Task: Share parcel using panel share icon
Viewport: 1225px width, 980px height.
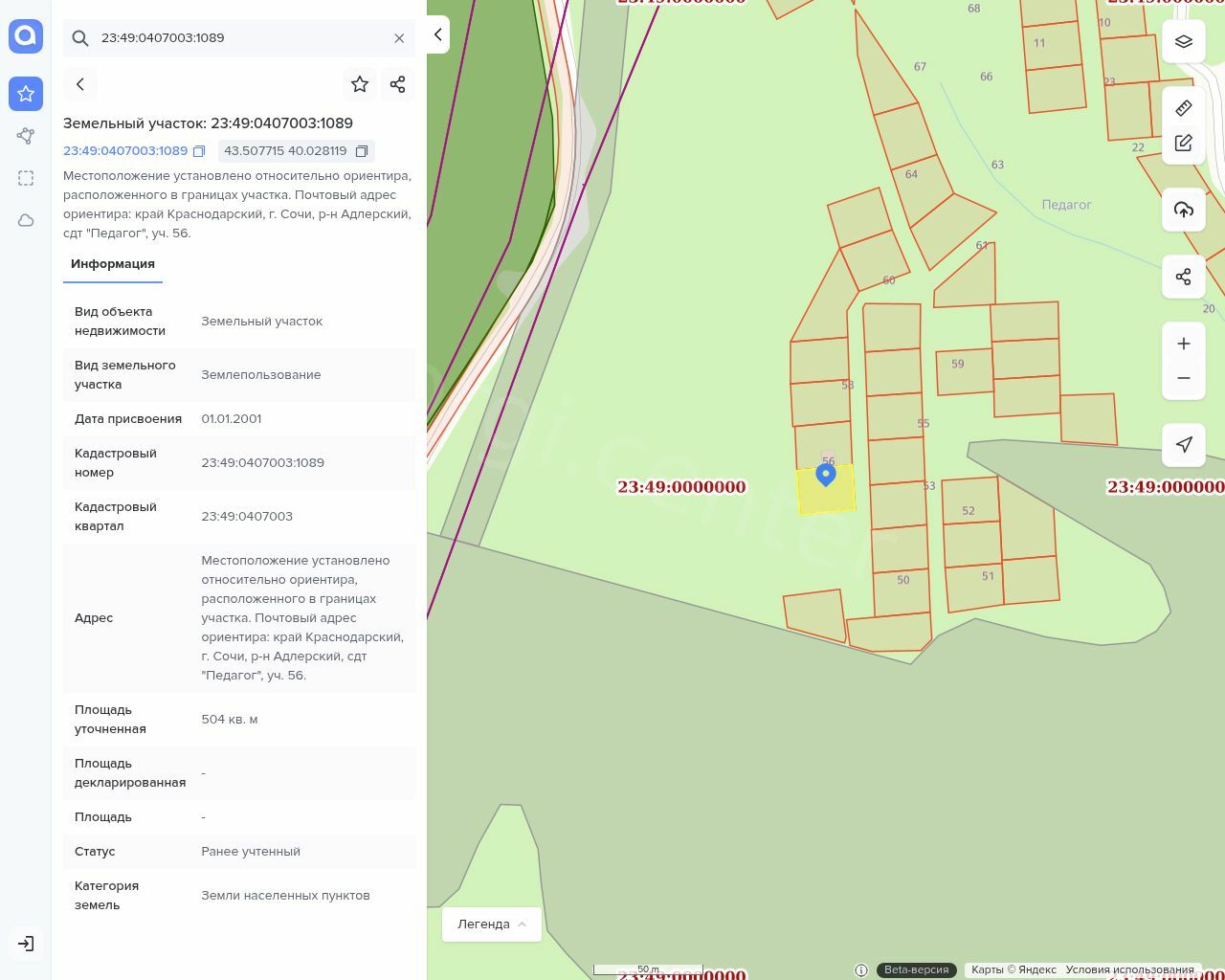Action: tap(398, 84)
